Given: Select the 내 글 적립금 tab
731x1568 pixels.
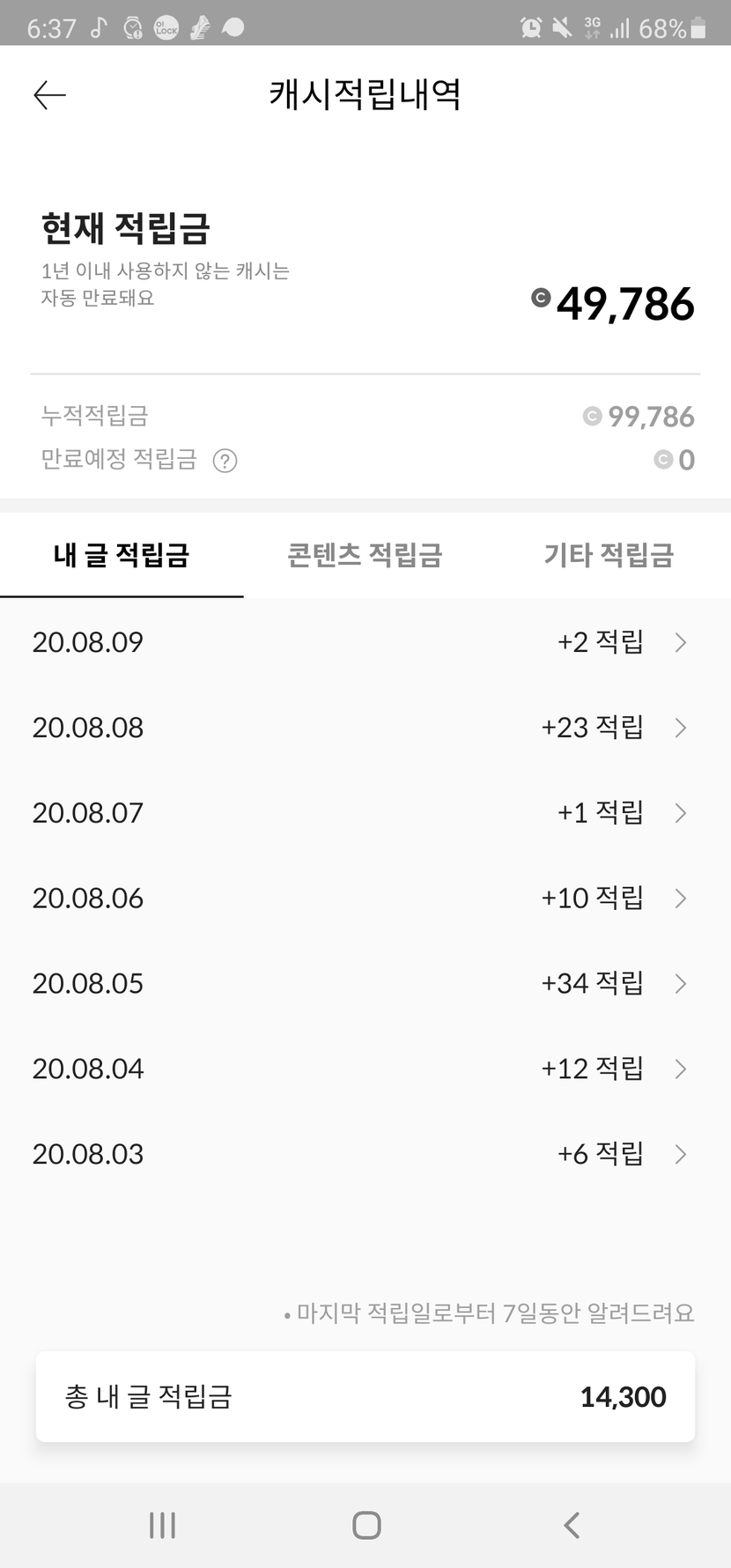Looking at the screenshot, I should tap(122, 555).
